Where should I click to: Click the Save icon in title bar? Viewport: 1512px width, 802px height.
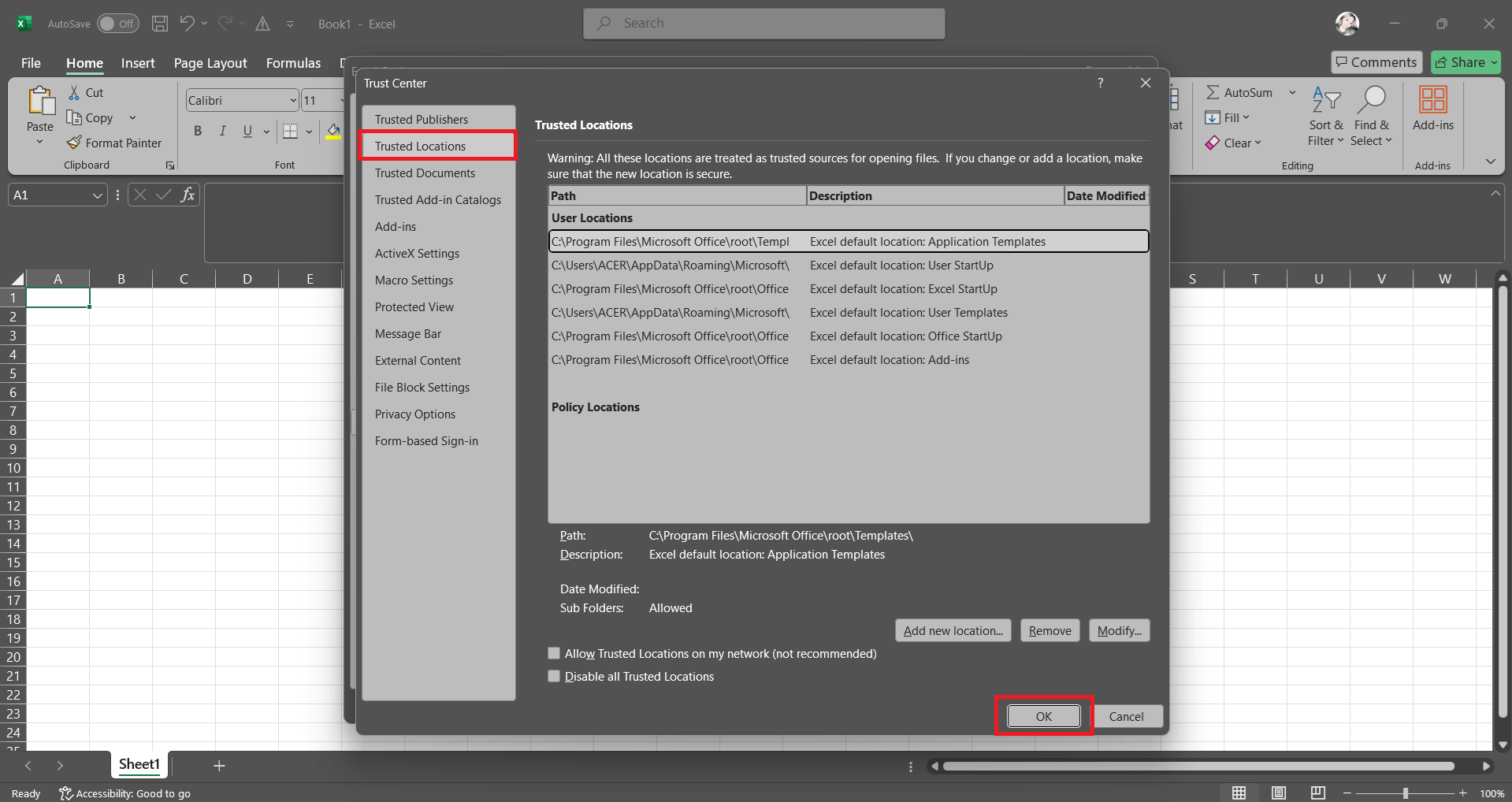pyautogui.click(x=160, y=24)
